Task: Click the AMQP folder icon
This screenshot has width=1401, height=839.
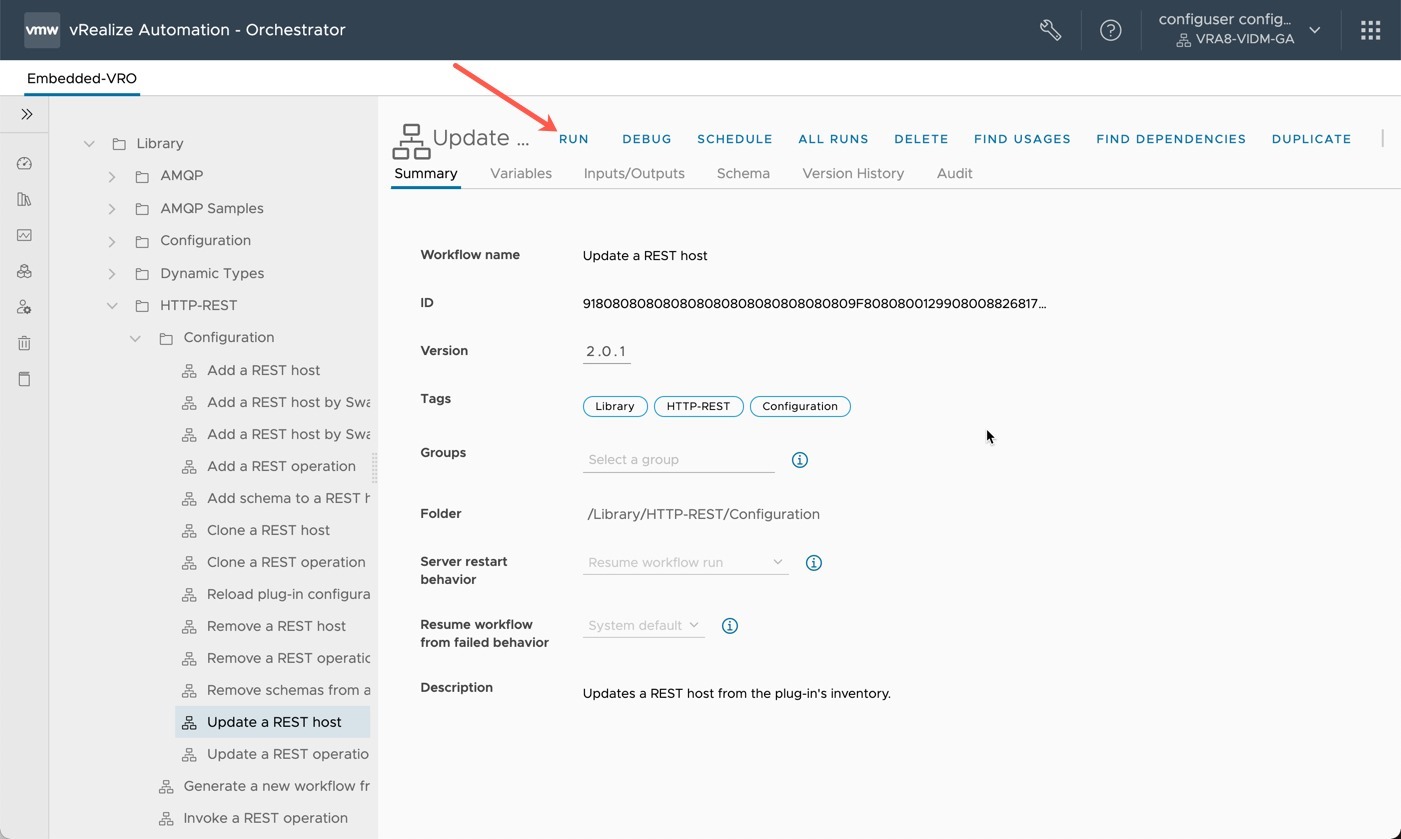Action: [x=142, y=175]
